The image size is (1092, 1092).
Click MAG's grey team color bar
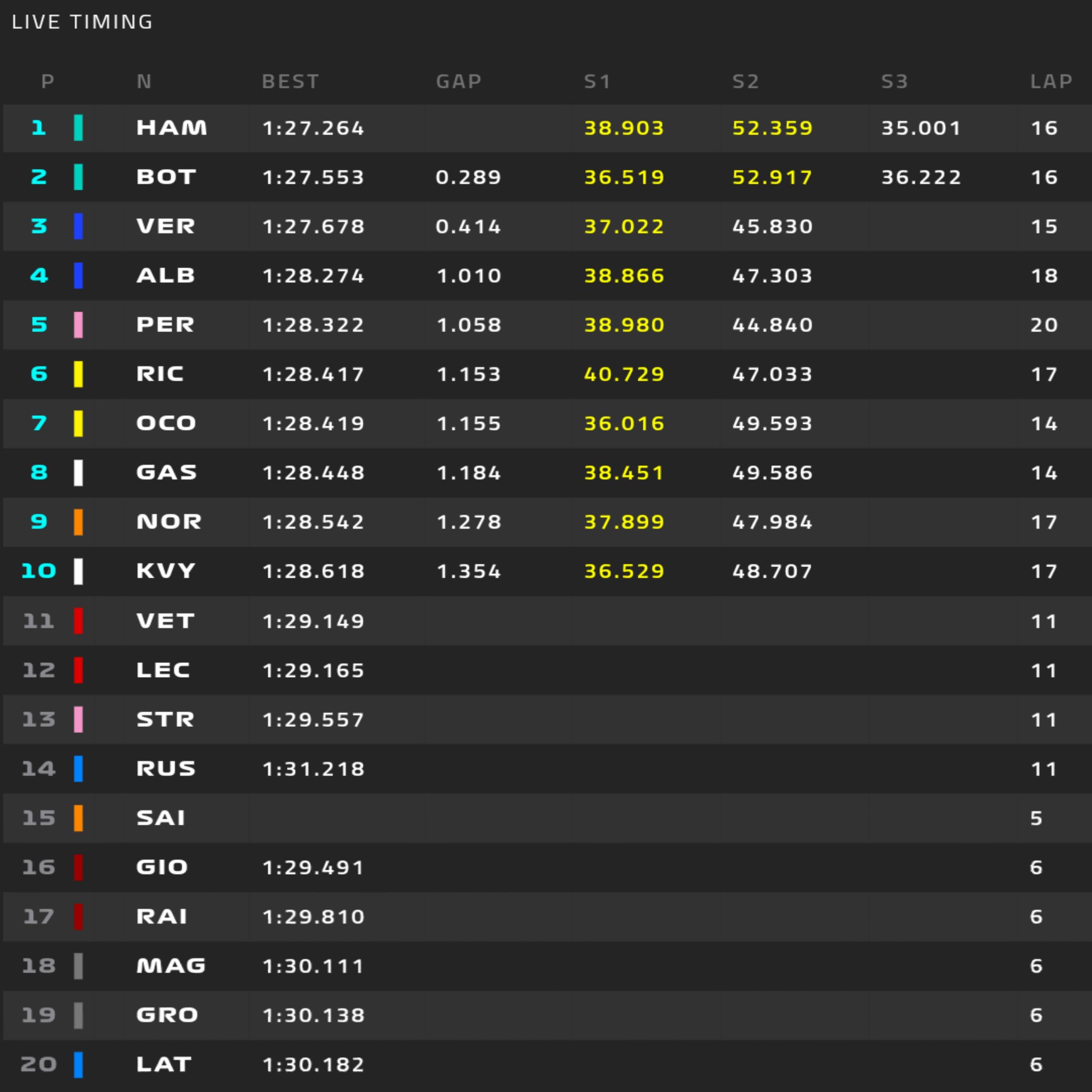[78, 966]
